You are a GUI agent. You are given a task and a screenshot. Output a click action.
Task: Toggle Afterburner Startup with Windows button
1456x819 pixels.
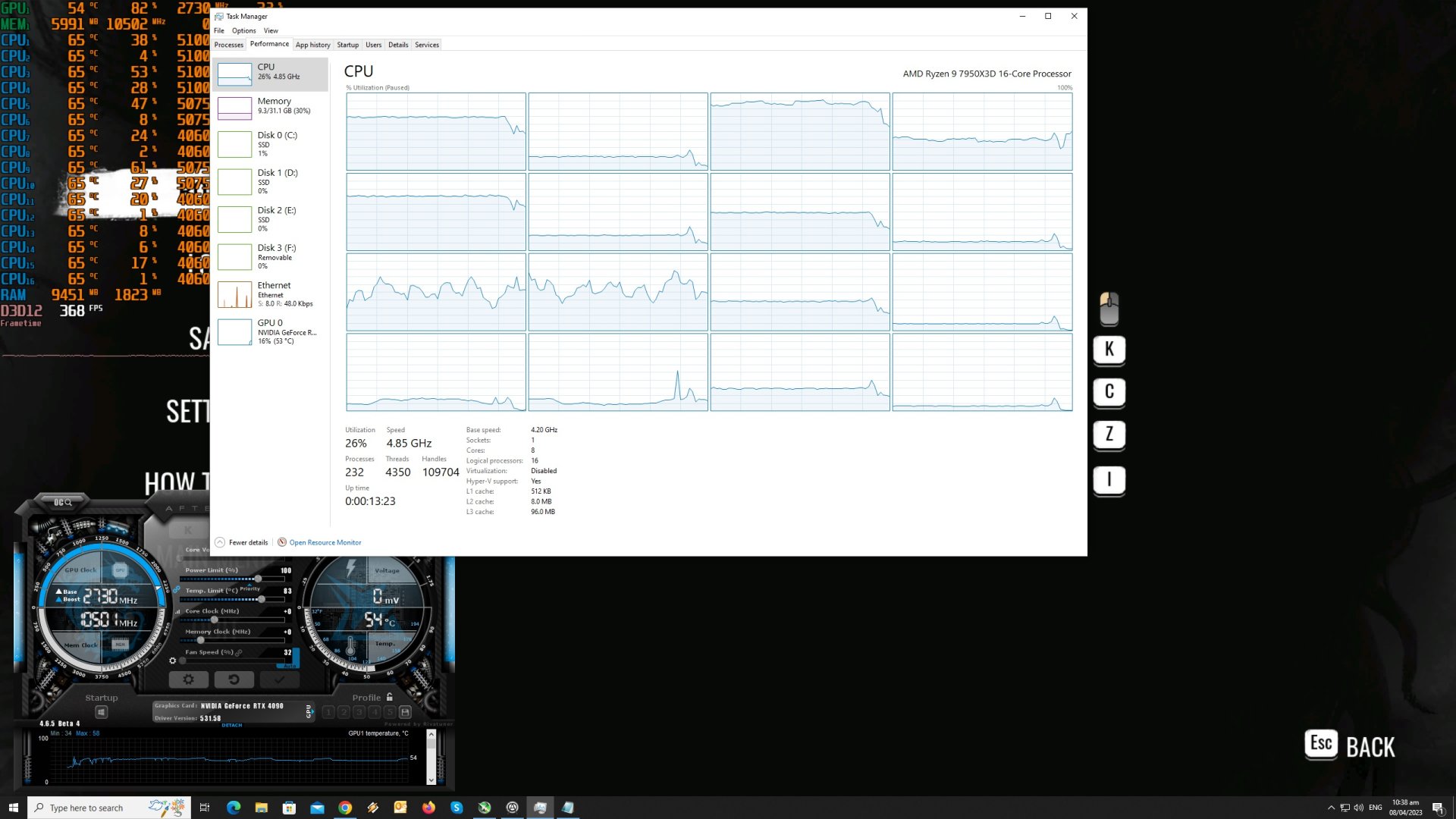[x=102, y=712]
